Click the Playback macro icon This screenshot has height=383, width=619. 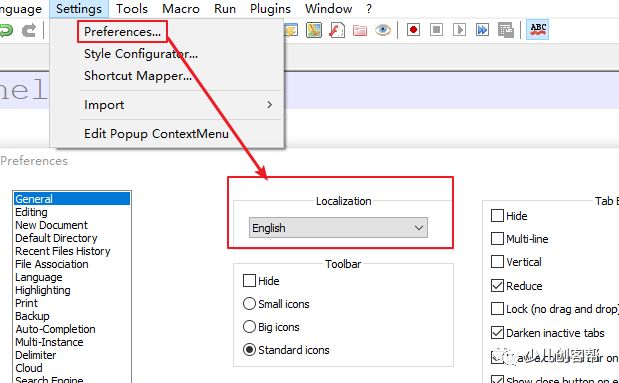pyautogui.click(x=459, y=30)
